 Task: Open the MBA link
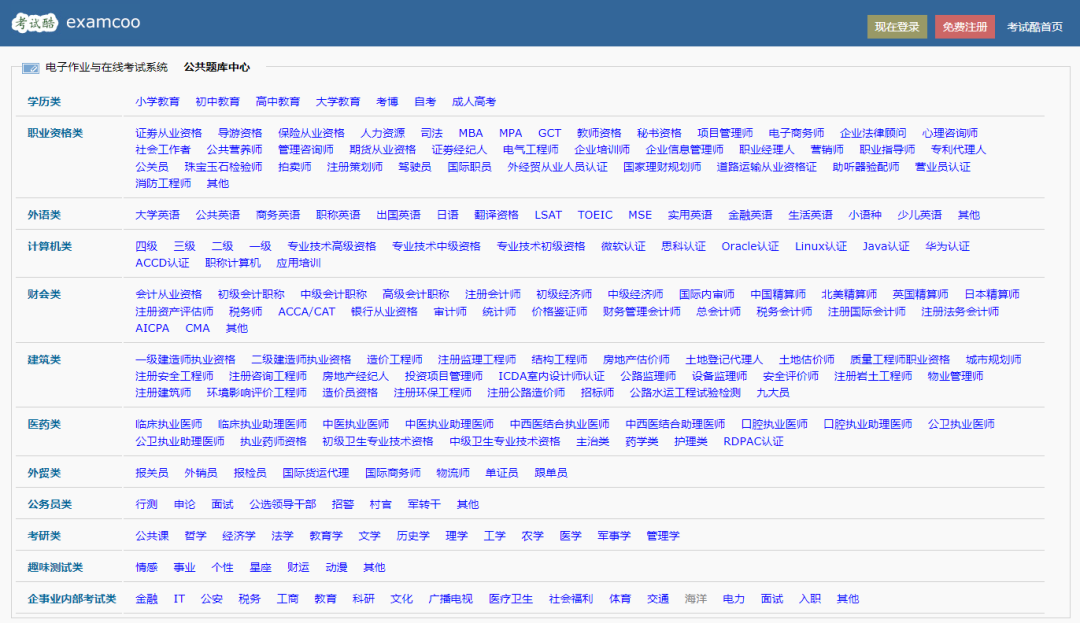click(470, 133)
